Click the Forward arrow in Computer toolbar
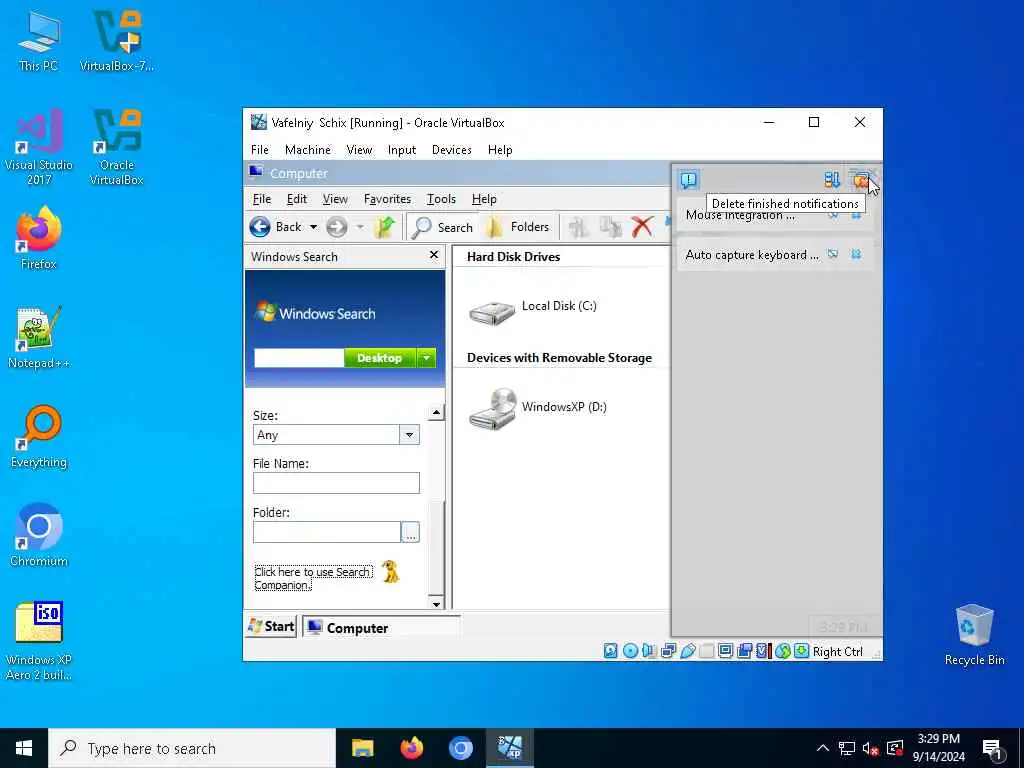This screenshot has height=768, width=1024. point(337,227)
